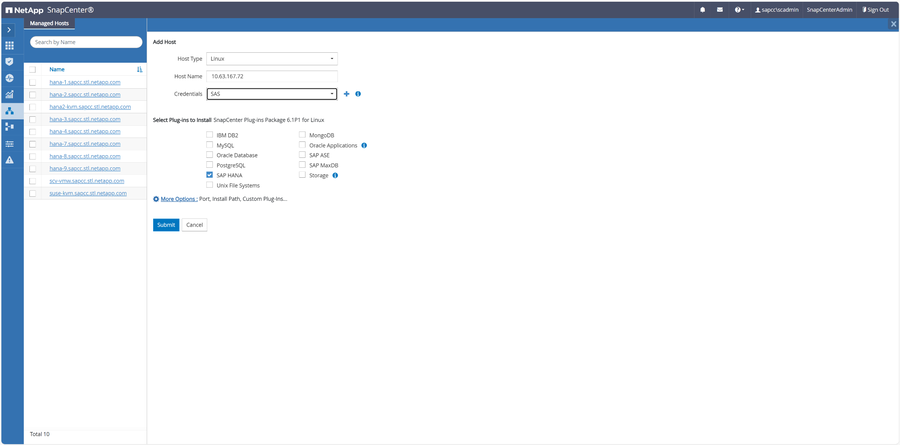Open hana-2.sapcc.stl.netapp.com host link
This screenshot has height=445, width=900.
click(x=85, y=94)
